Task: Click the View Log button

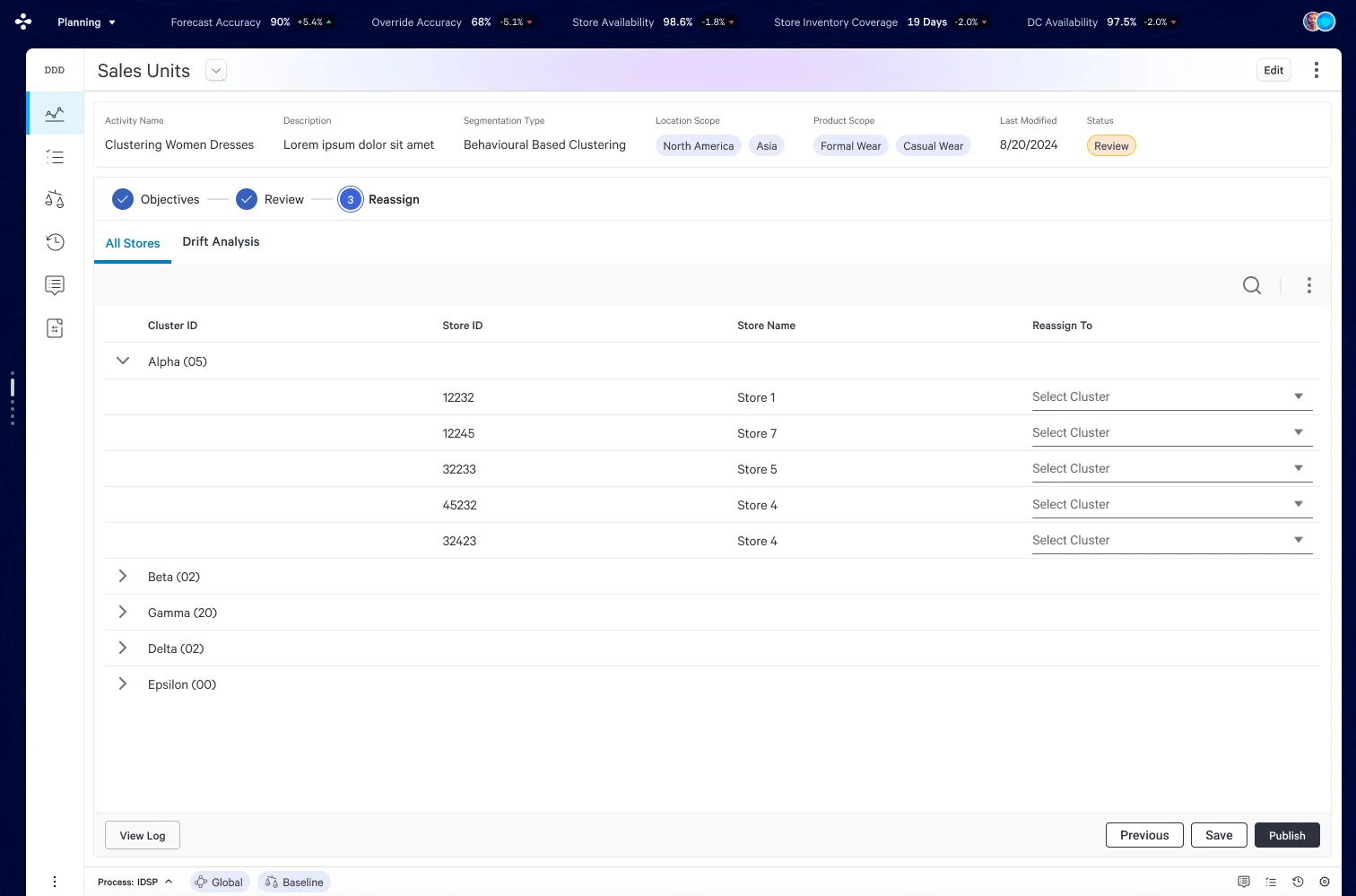Action: [143, 835]
